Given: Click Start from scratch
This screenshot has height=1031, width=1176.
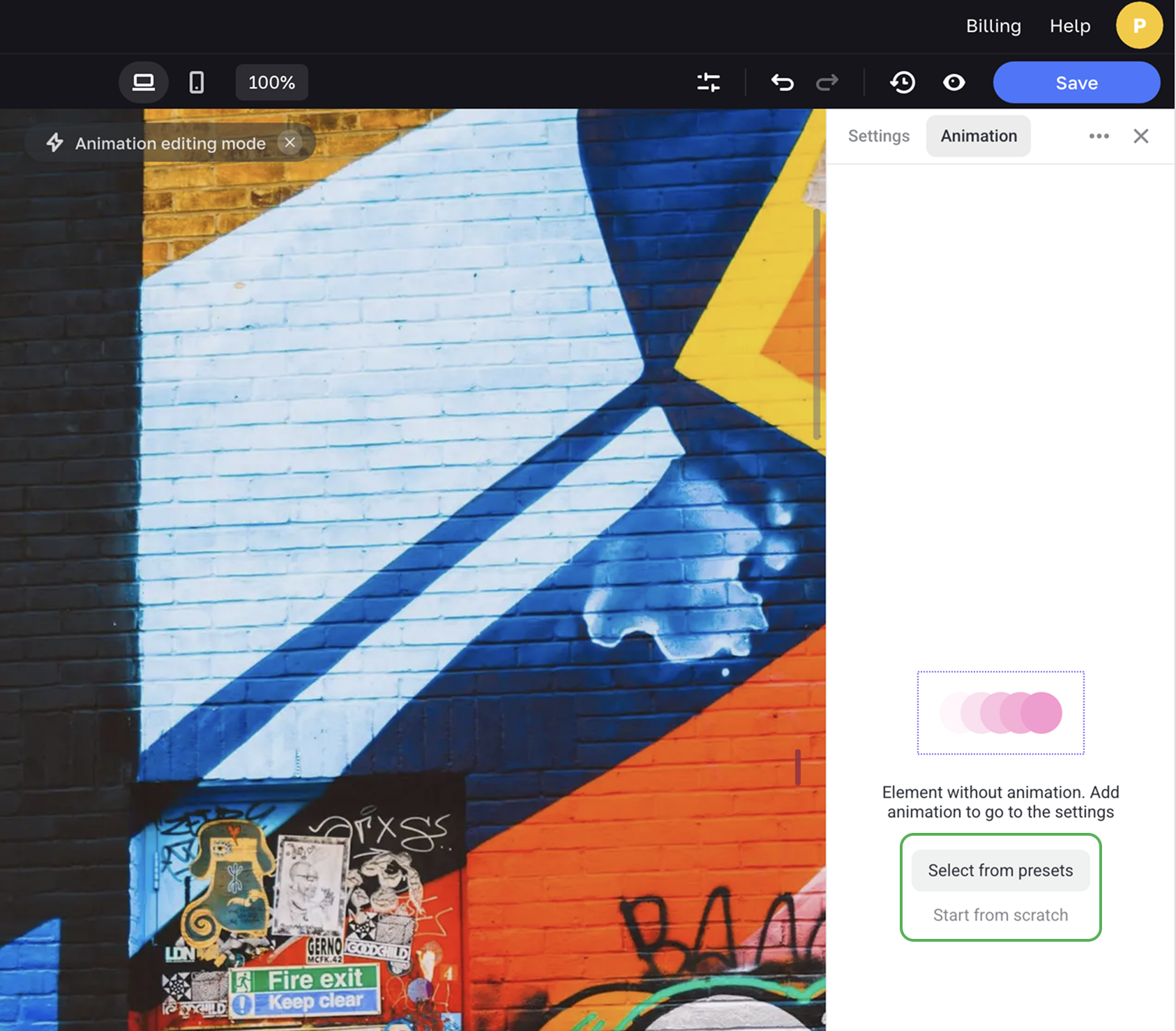Looking at the screenshot, I should pyautogui.click(x=1000, y=915).
